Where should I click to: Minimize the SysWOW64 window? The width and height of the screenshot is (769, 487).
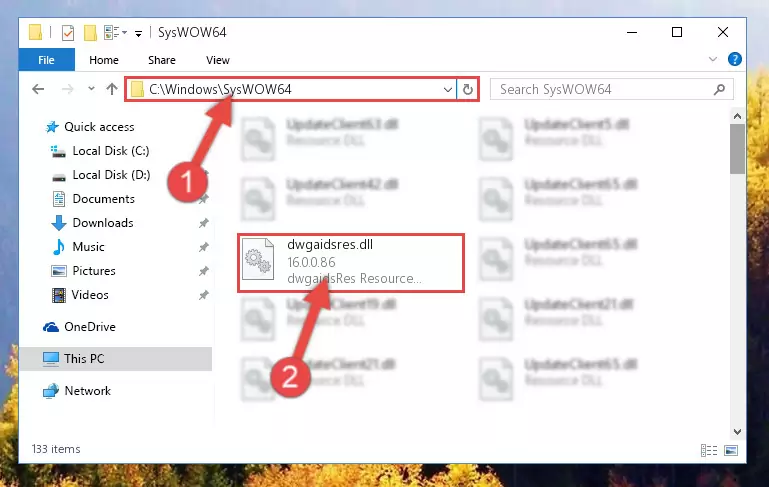pyautogui.click(x=632, y=33)
